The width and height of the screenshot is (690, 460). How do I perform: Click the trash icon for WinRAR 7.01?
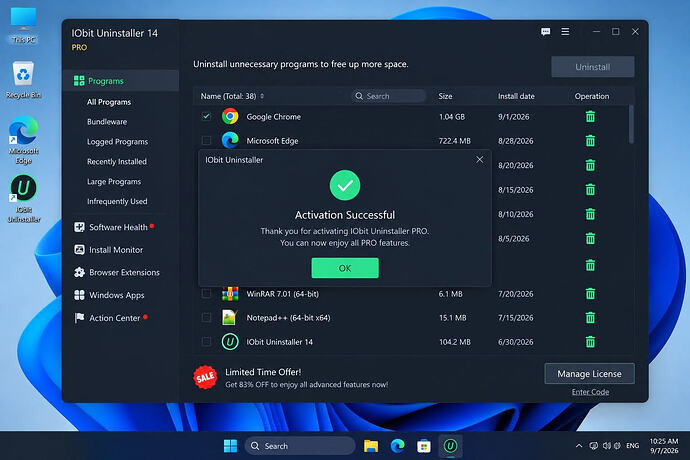tap(590, 294)
